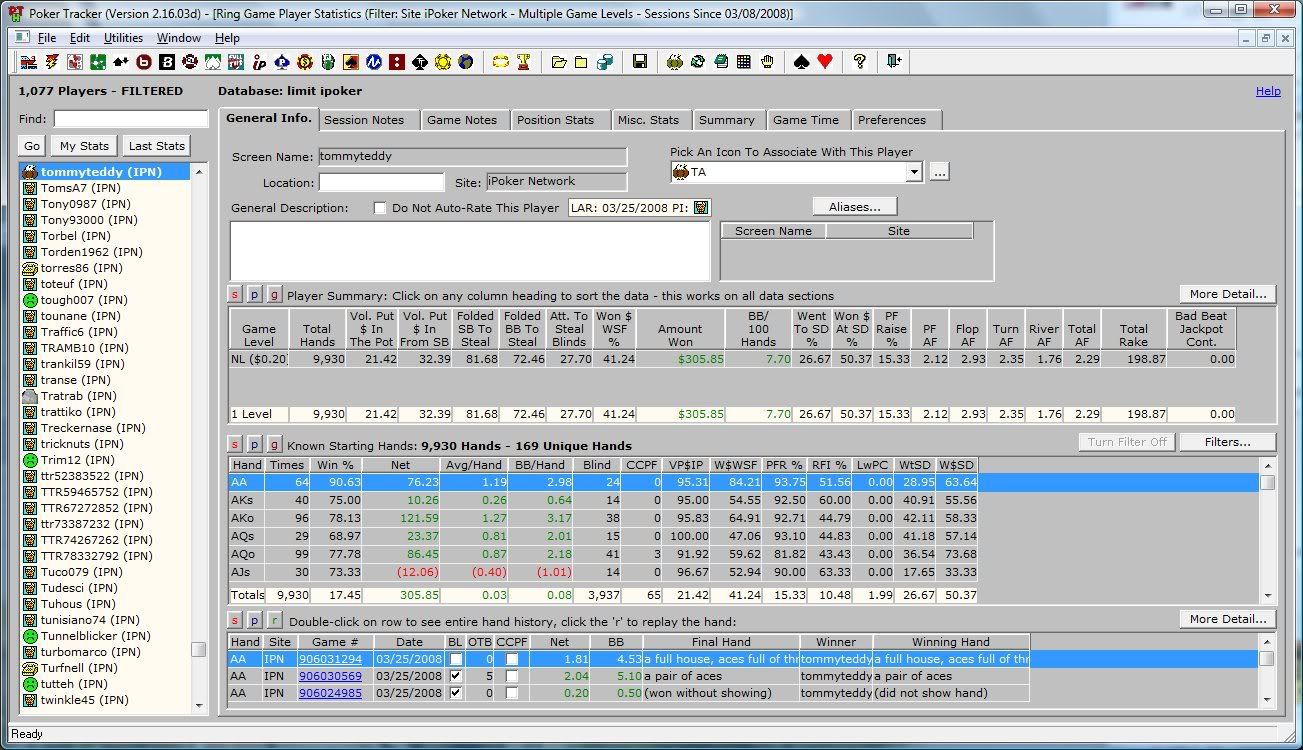Viewport: 1303px width, 750px height.
Task: Click the database cylinders toolbar icon
Action: click(x=606, y=62)
